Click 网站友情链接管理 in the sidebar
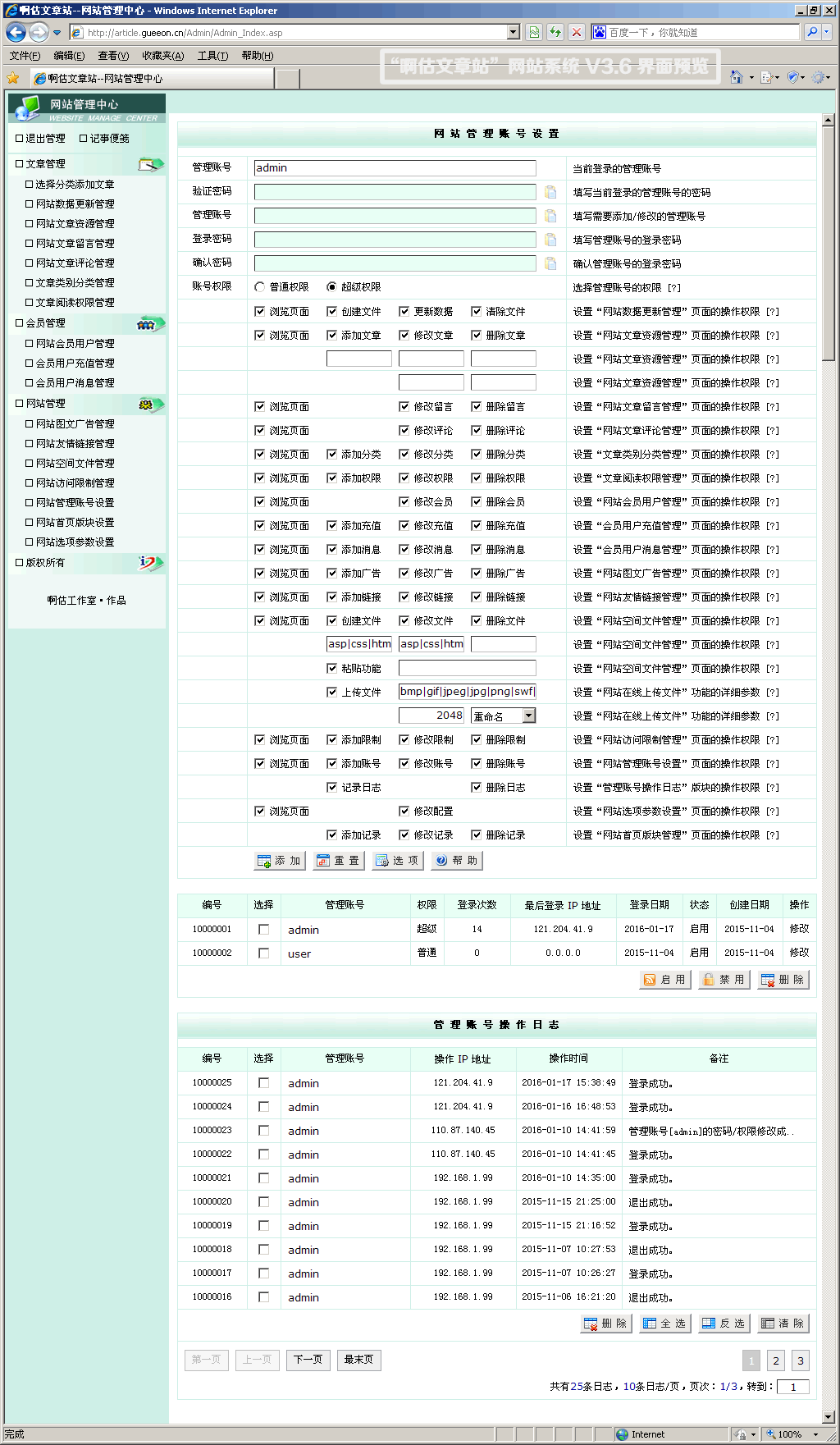Image resolution: width=840 pixels, height=1445 pixels. [75, 444]
